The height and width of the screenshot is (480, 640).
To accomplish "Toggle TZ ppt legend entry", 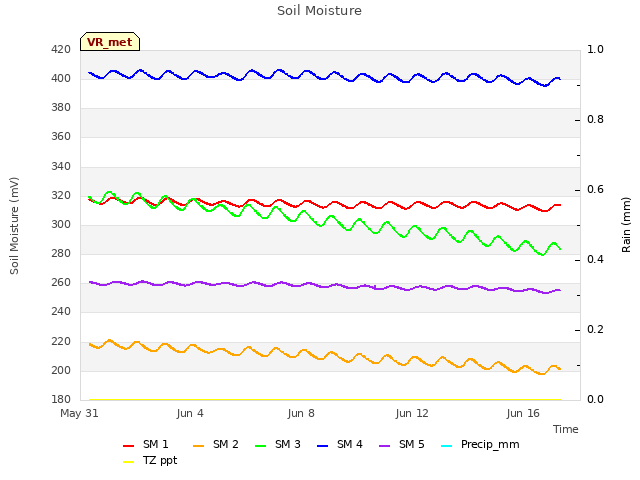I will pyautogui.click(x=150, y=460).
